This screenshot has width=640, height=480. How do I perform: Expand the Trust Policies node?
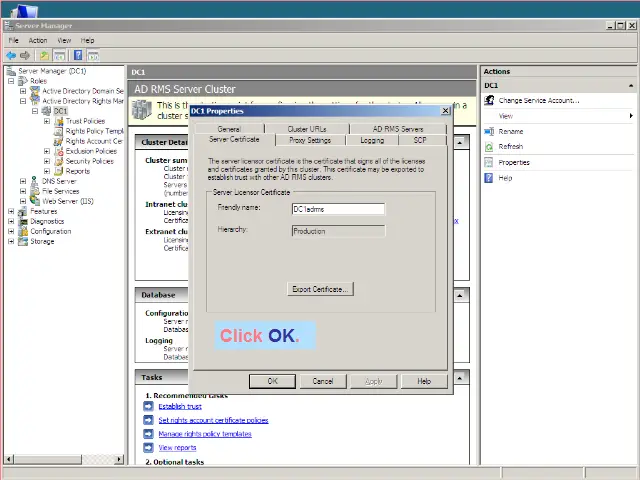tap(47, 121)
